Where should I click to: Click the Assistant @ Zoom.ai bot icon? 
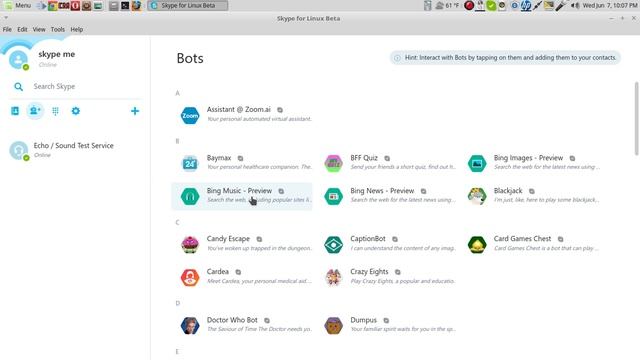[x=190, y=116]
